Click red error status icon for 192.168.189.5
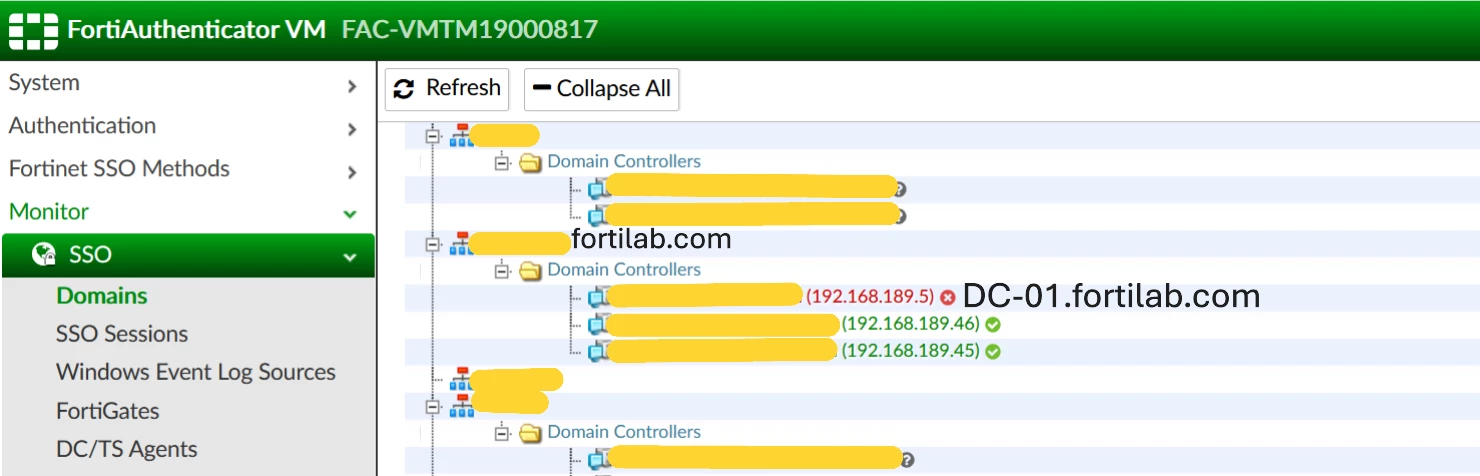1480x476 pixels. click(948, 297)
